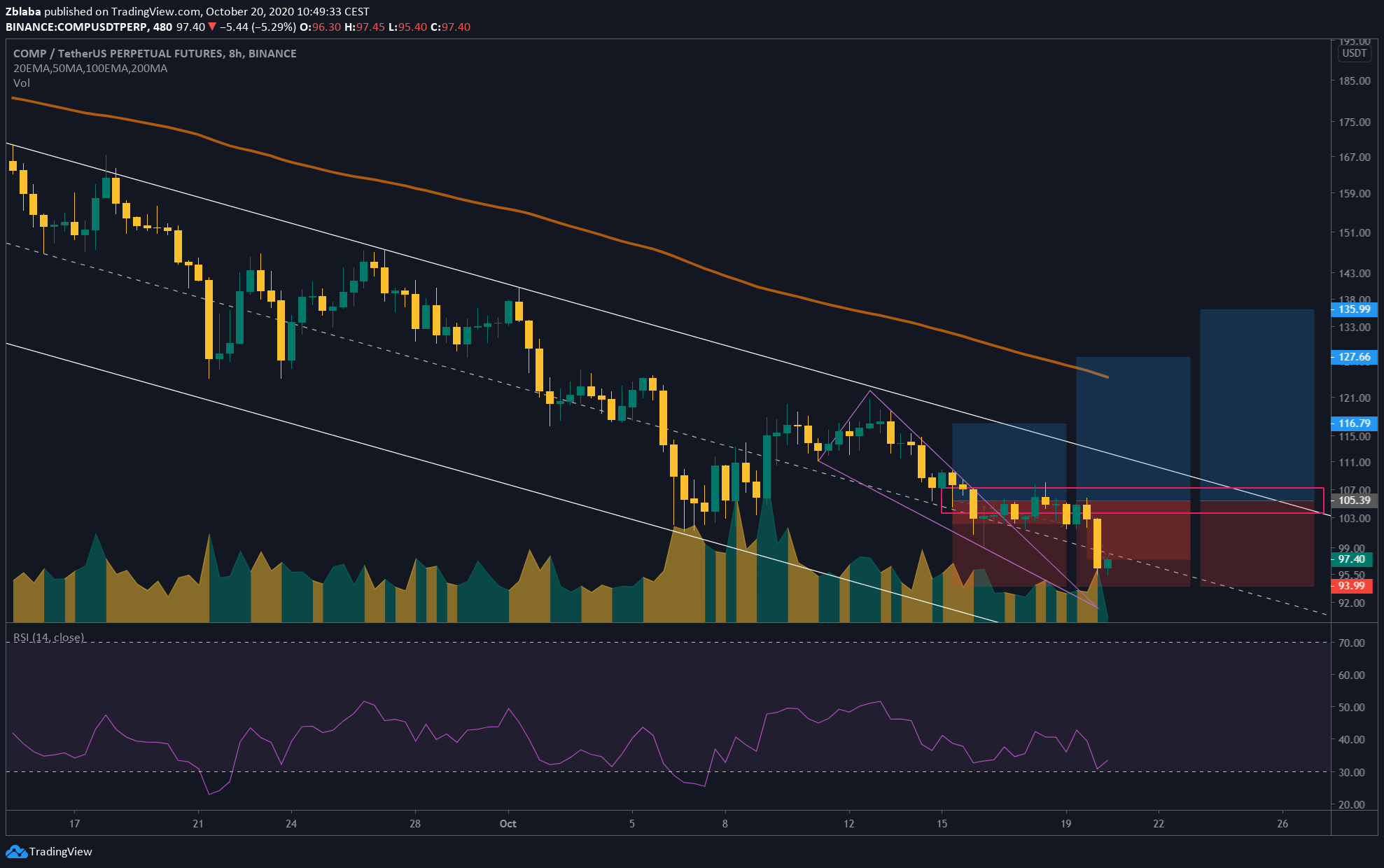1384x868 pixels.
Task: Click the RSI 30.00 level label
Action: click(1351, 772)
